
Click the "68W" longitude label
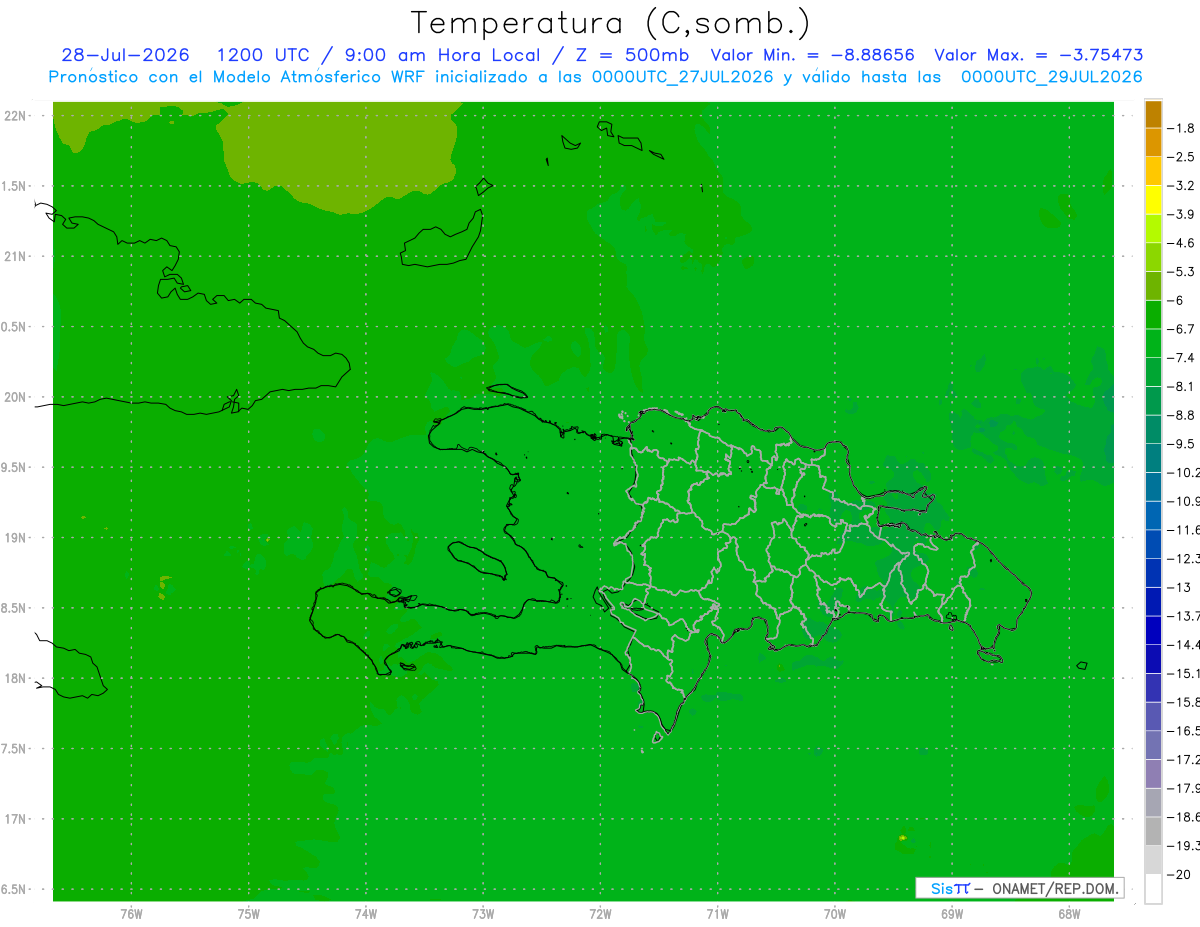point(1069,914)
